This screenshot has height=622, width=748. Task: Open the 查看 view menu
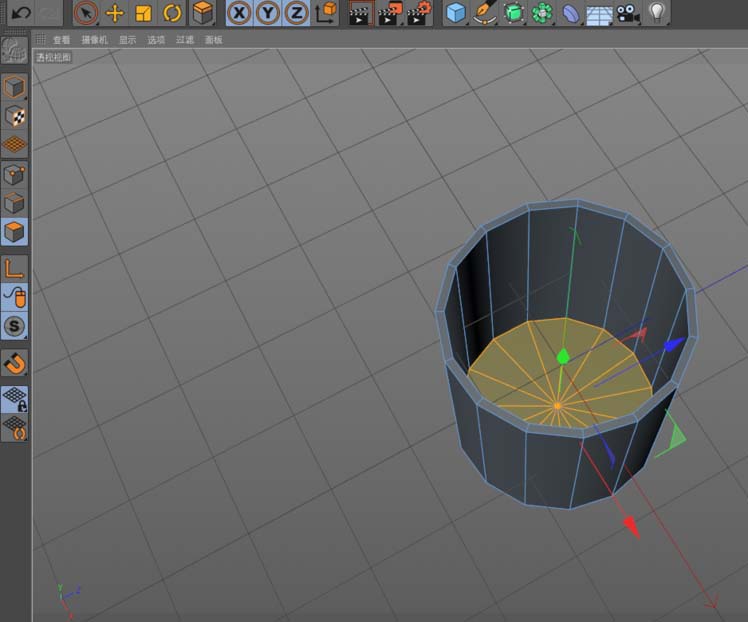coord(62,40)
